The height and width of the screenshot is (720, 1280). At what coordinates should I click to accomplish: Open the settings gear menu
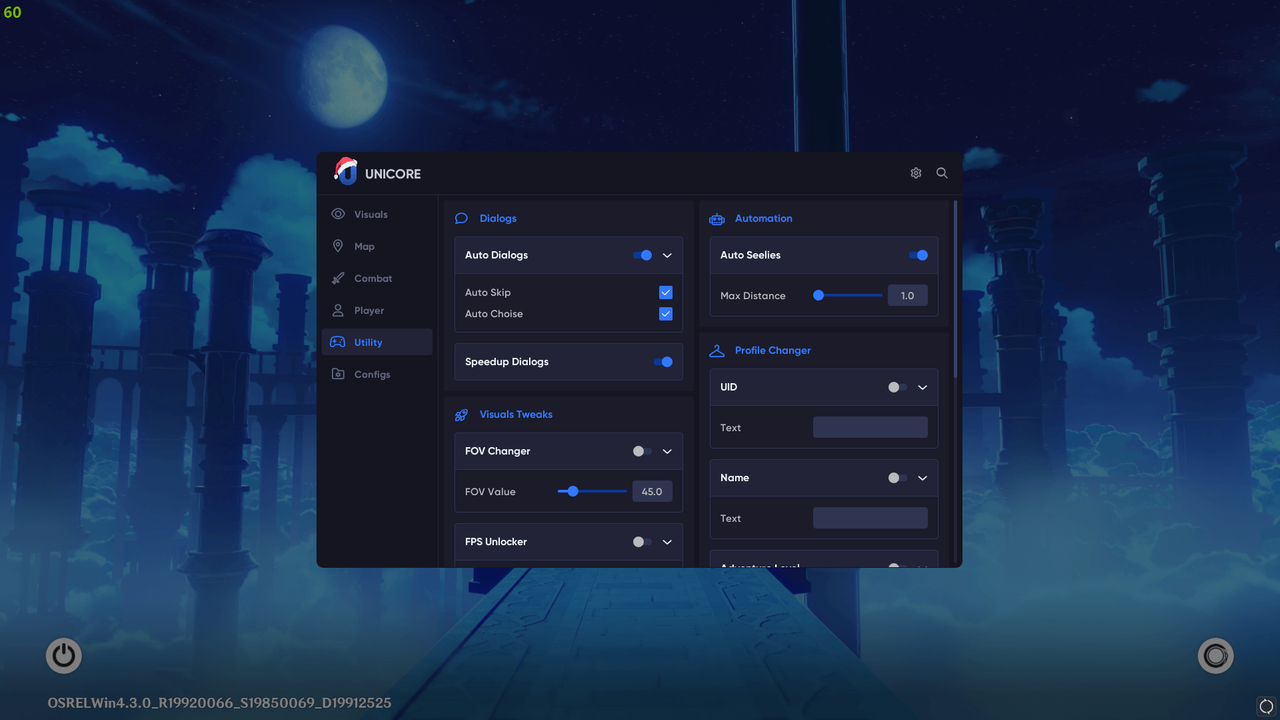click(915, 172)
